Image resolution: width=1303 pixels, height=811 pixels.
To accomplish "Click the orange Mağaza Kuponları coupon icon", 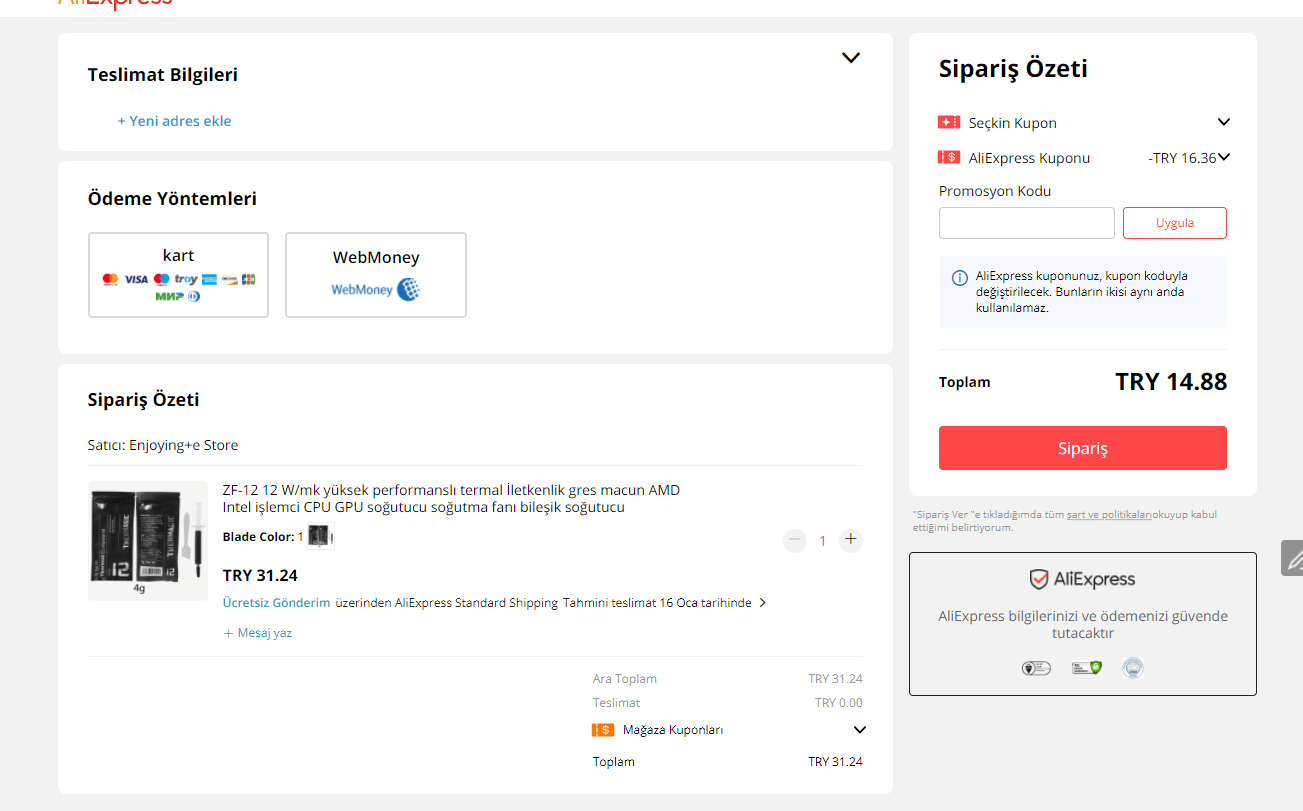I will point(602,730).
